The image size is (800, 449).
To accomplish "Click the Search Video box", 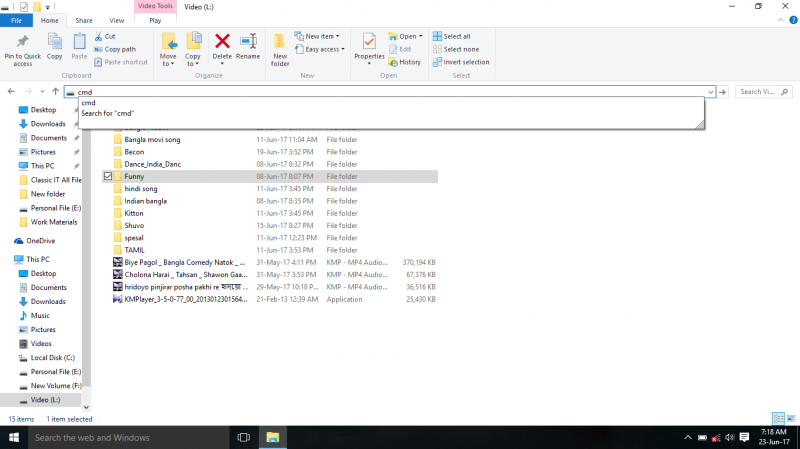I will [764, 92].
